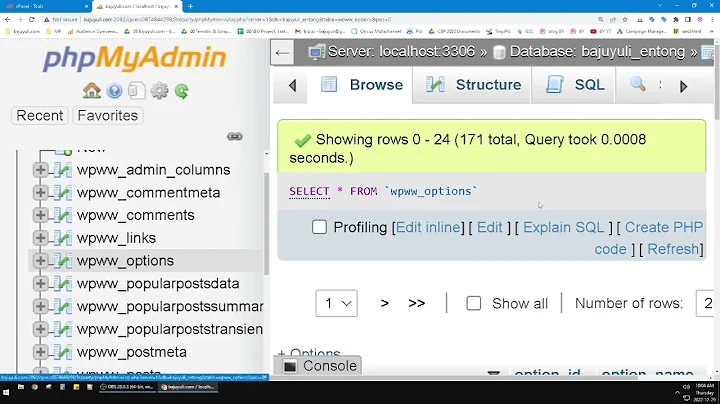Open a new browser tab

pos(191,6)
